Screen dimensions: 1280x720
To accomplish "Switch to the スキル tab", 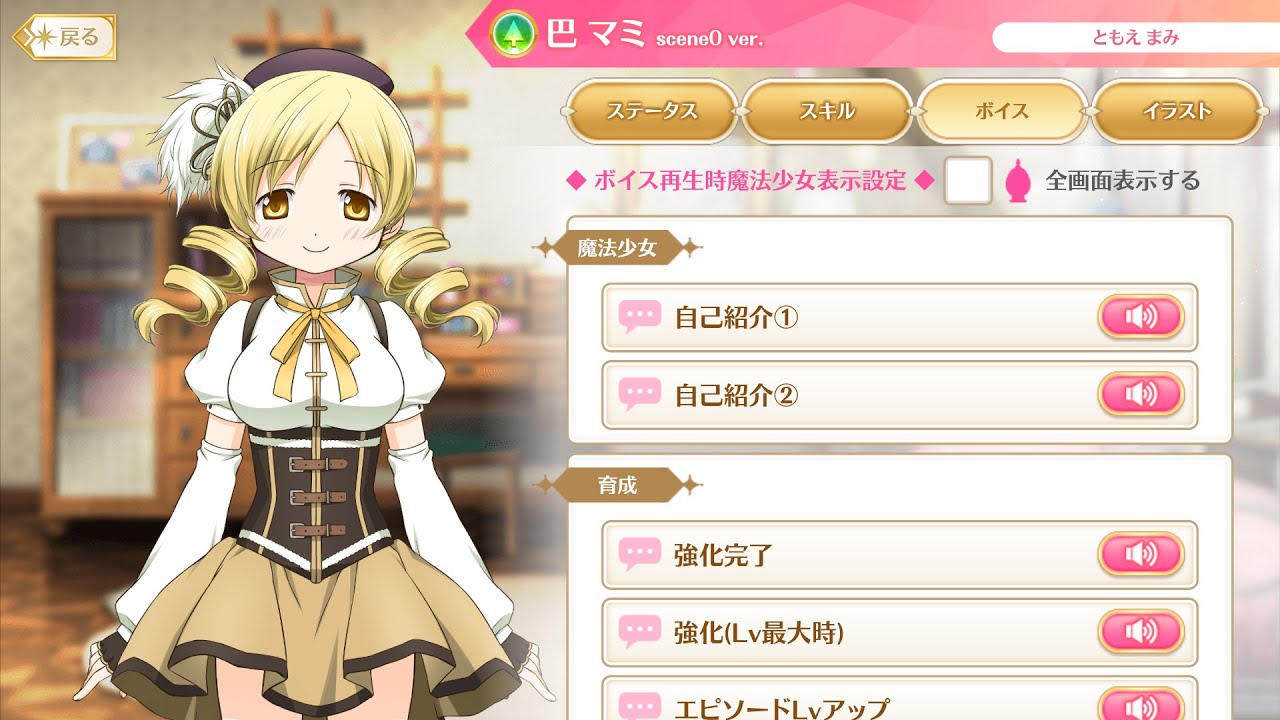I will click(x=827, y=111).
